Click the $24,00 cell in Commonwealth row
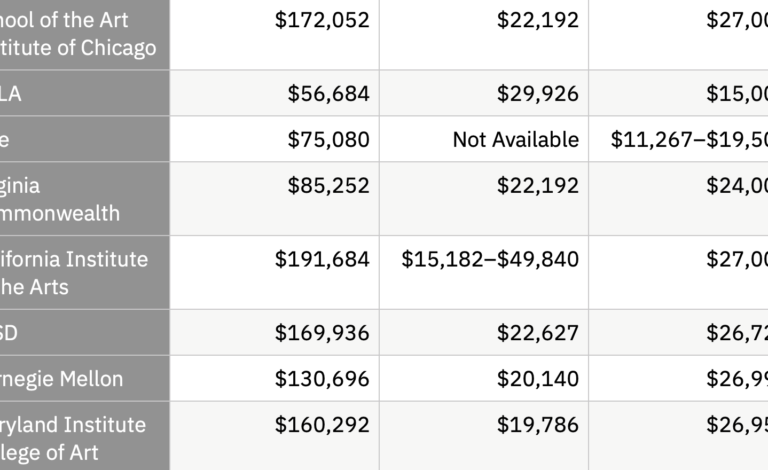The image size is (768, 470). (678, 199)
